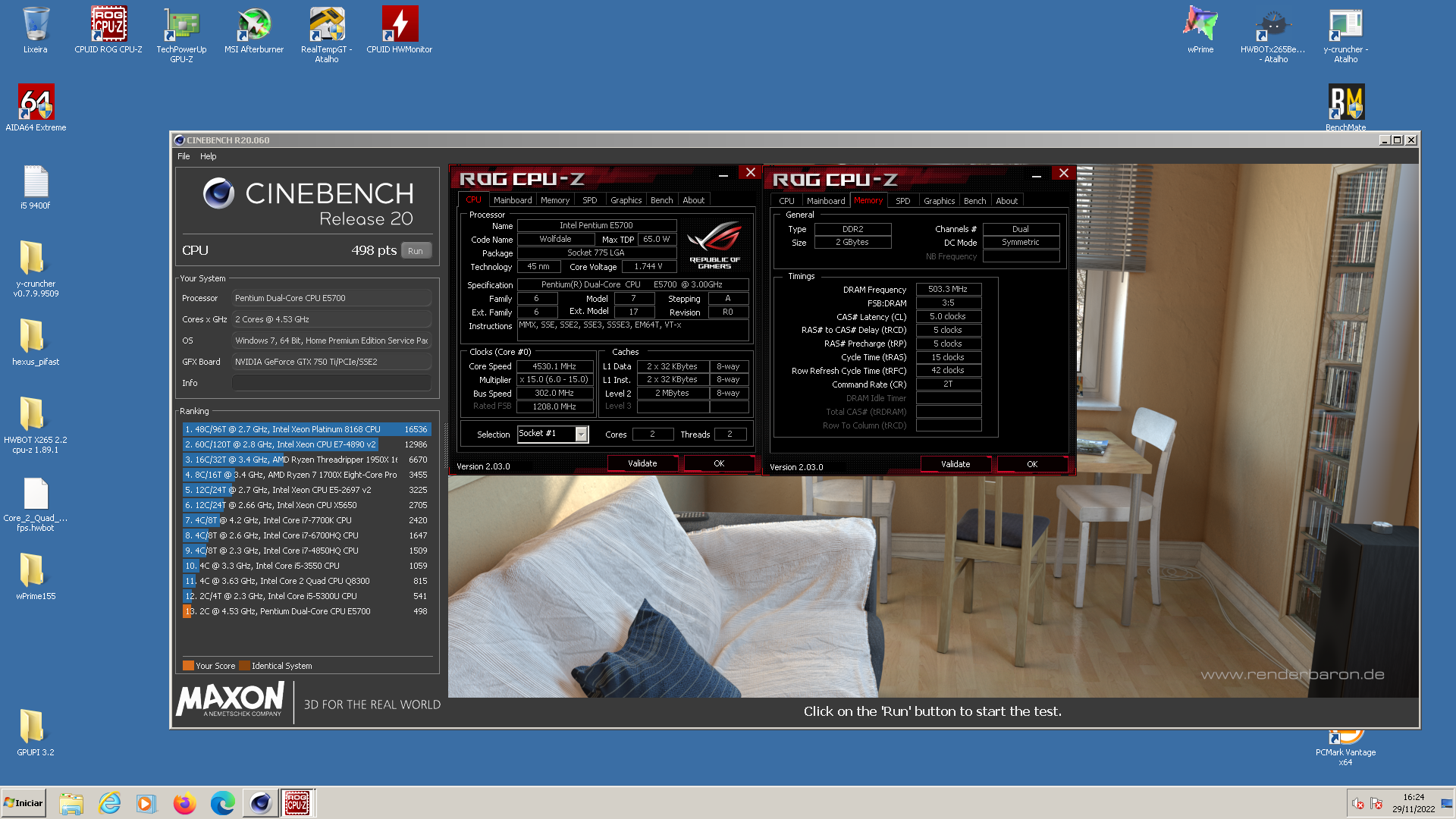Open Bench tab in left CPU-Z
The width and height of the screenshot is (1456, 819).
(662, 200)
